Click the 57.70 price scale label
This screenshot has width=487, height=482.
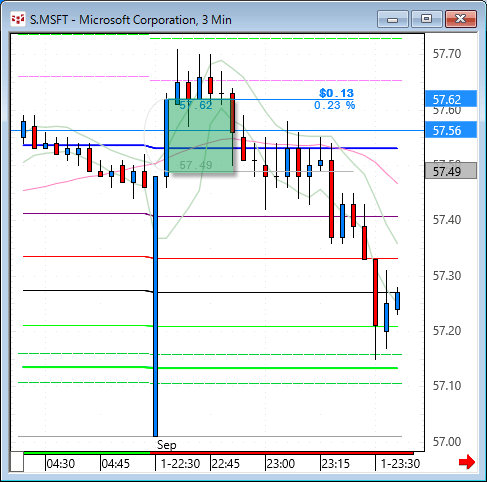point(447,53)
